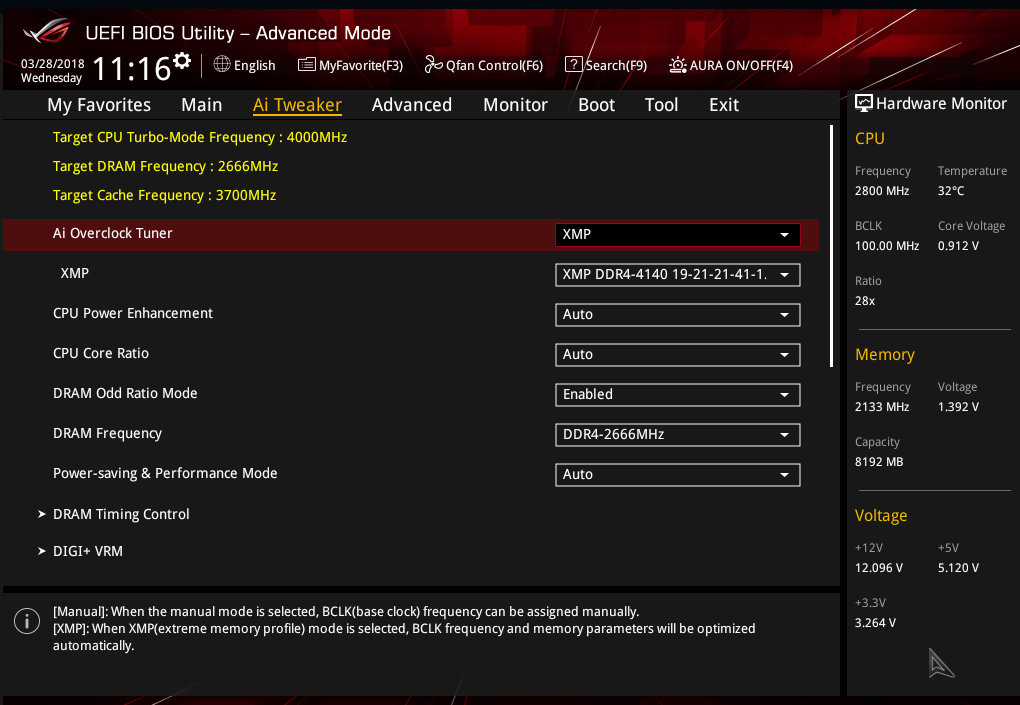Screen dimensions: 1020x705
Task: Click the 32°C temperature value
Action: coord(951,191)
